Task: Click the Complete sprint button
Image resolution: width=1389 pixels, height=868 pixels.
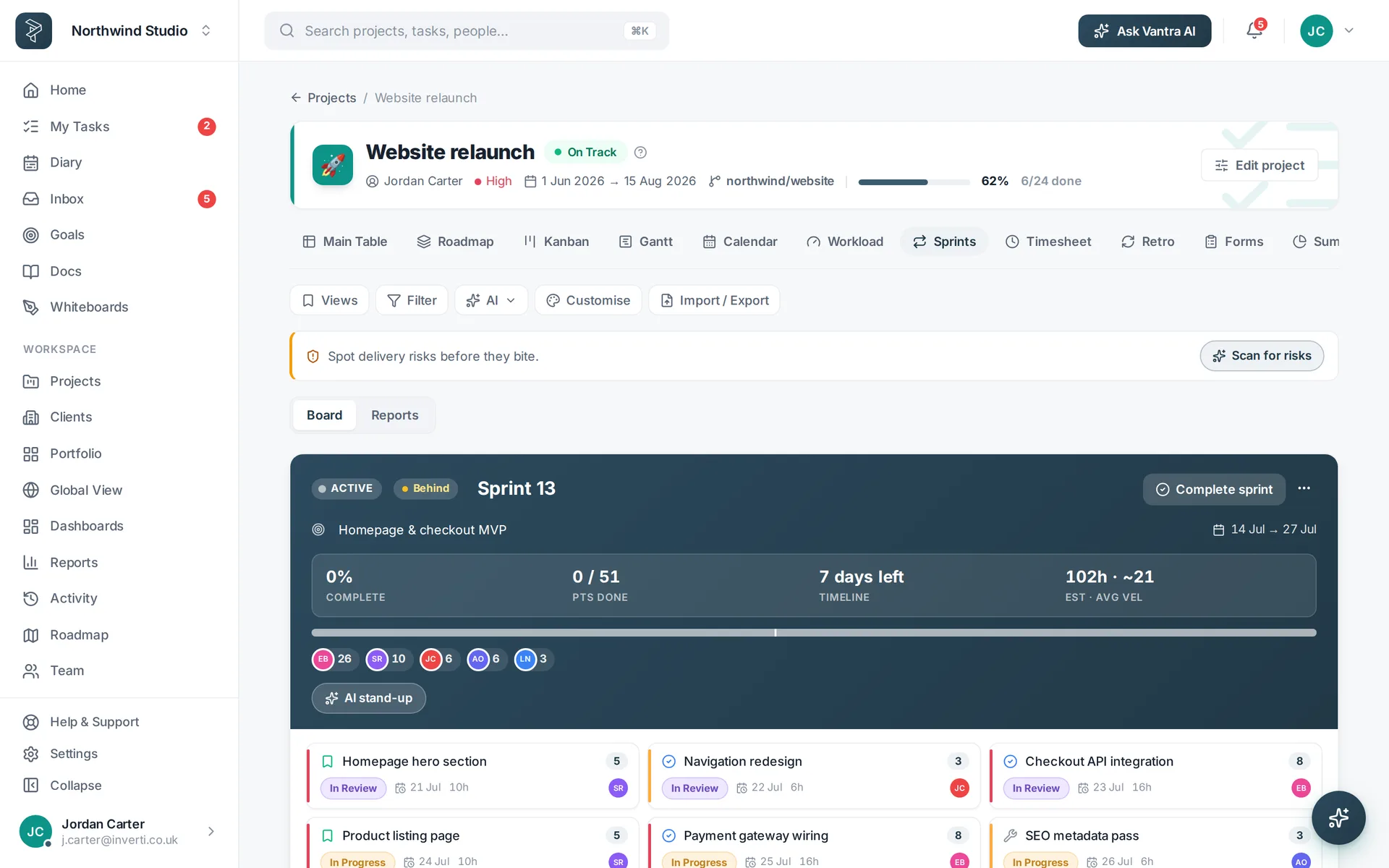Action: coord(1214,489)
